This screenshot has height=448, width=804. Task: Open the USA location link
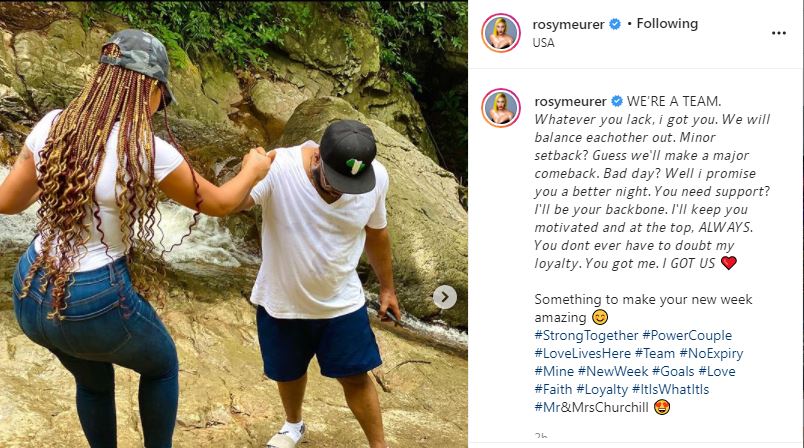(544, 43)
